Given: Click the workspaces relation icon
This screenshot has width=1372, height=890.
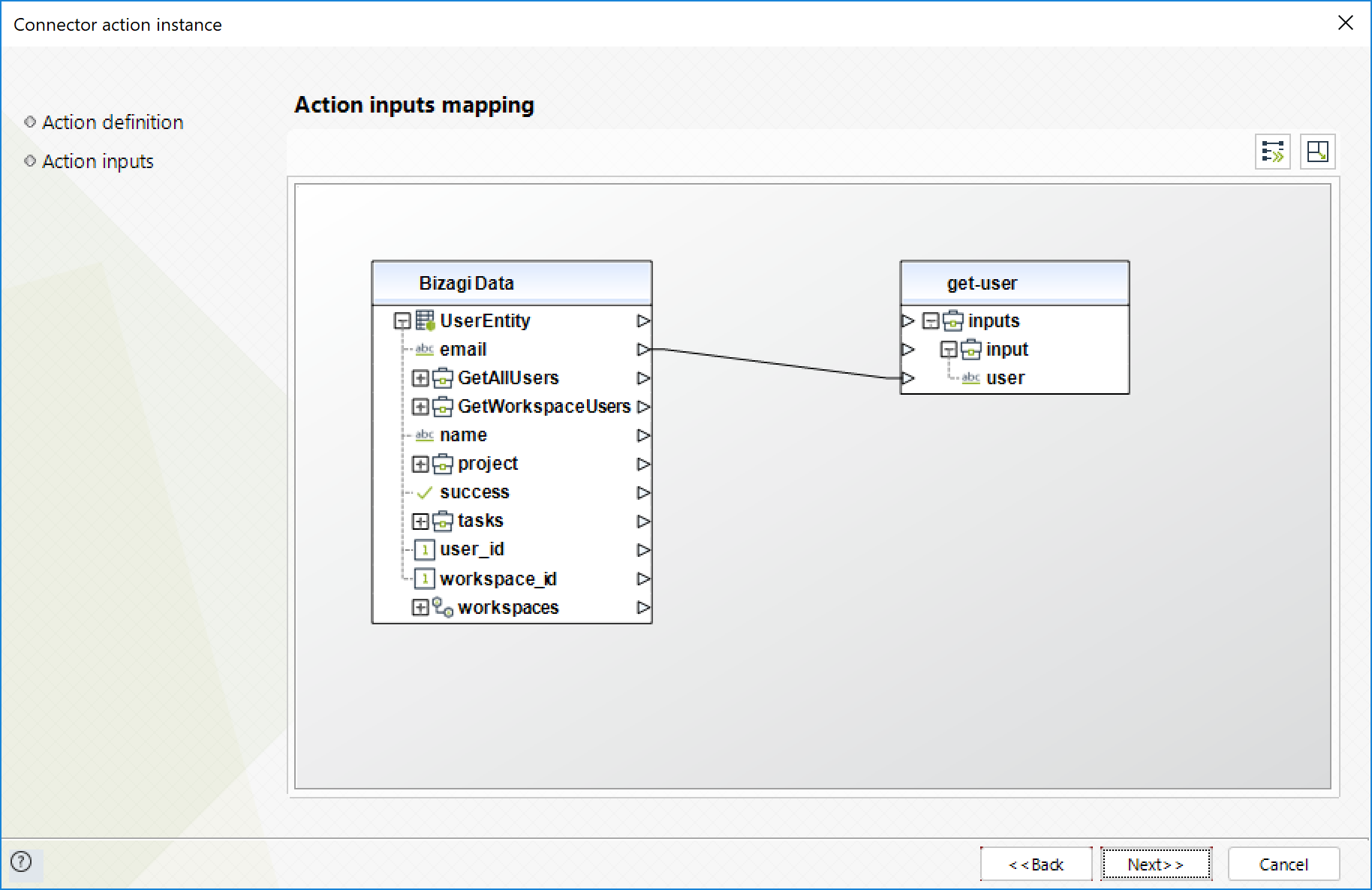Looking at the screenshot, I should [443, 607].
